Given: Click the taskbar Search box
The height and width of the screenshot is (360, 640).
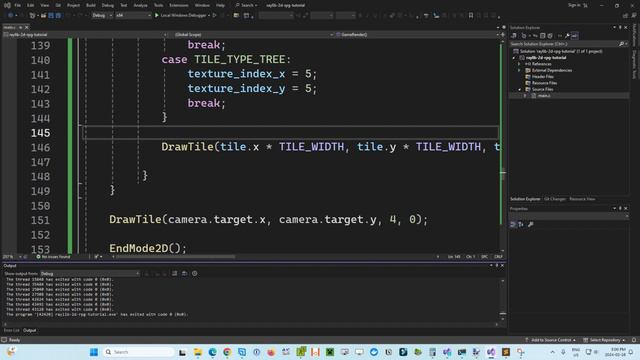Looking at the screenshot, I should point(138,352).
